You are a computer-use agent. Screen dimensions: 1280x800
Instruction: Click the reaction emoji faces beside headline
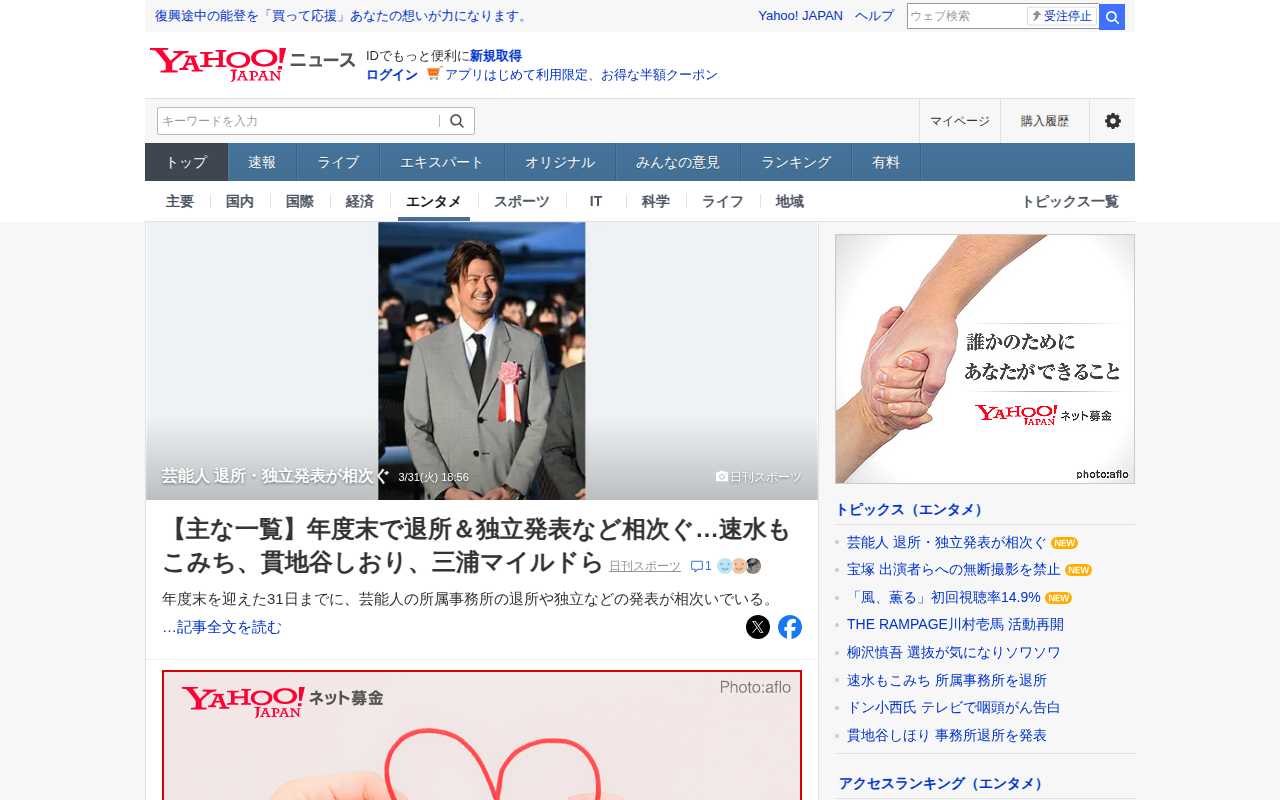point(739,566)
